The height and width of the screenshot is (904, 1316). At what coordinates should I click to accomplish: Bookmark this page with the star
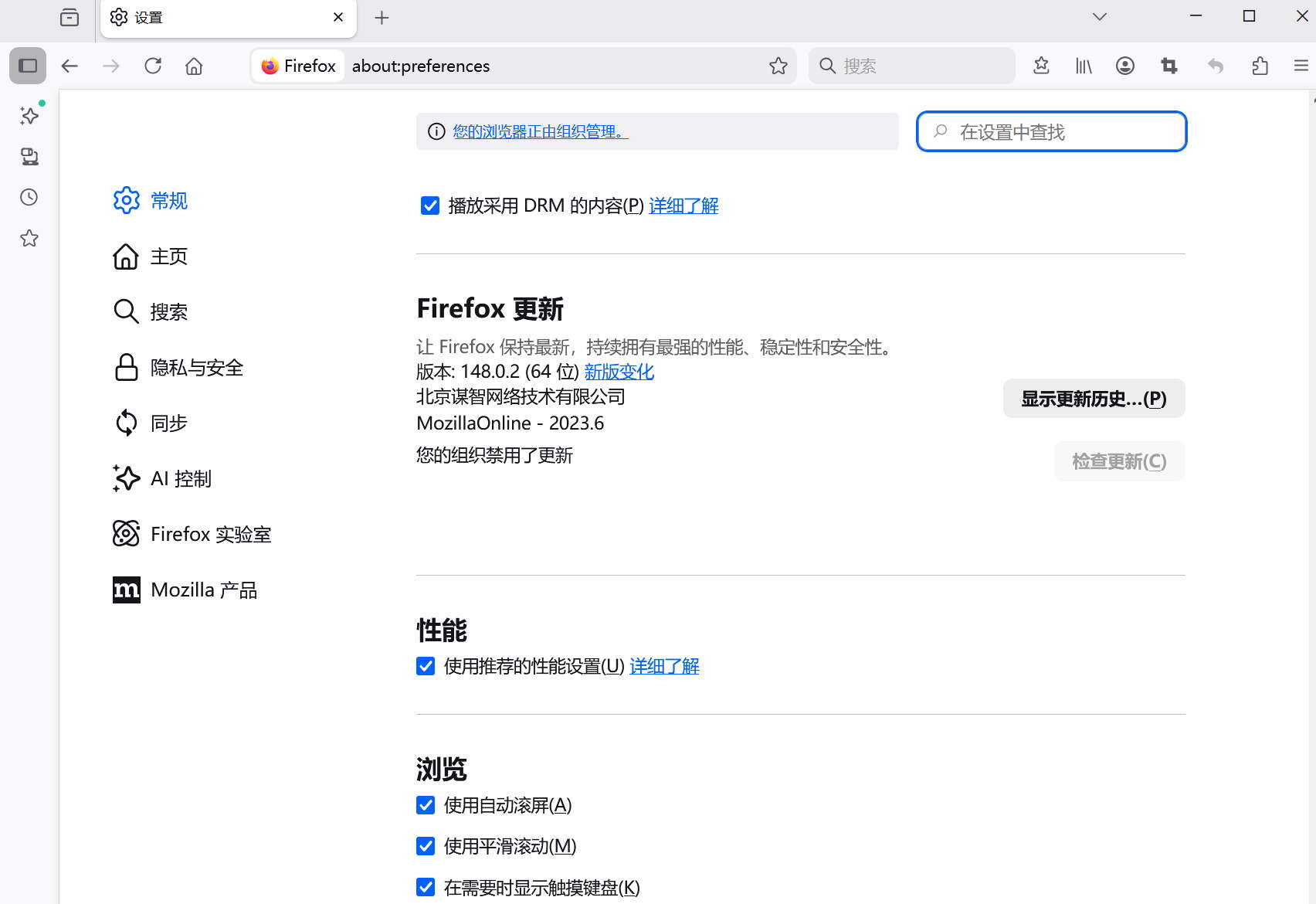(x=778, y=66)
